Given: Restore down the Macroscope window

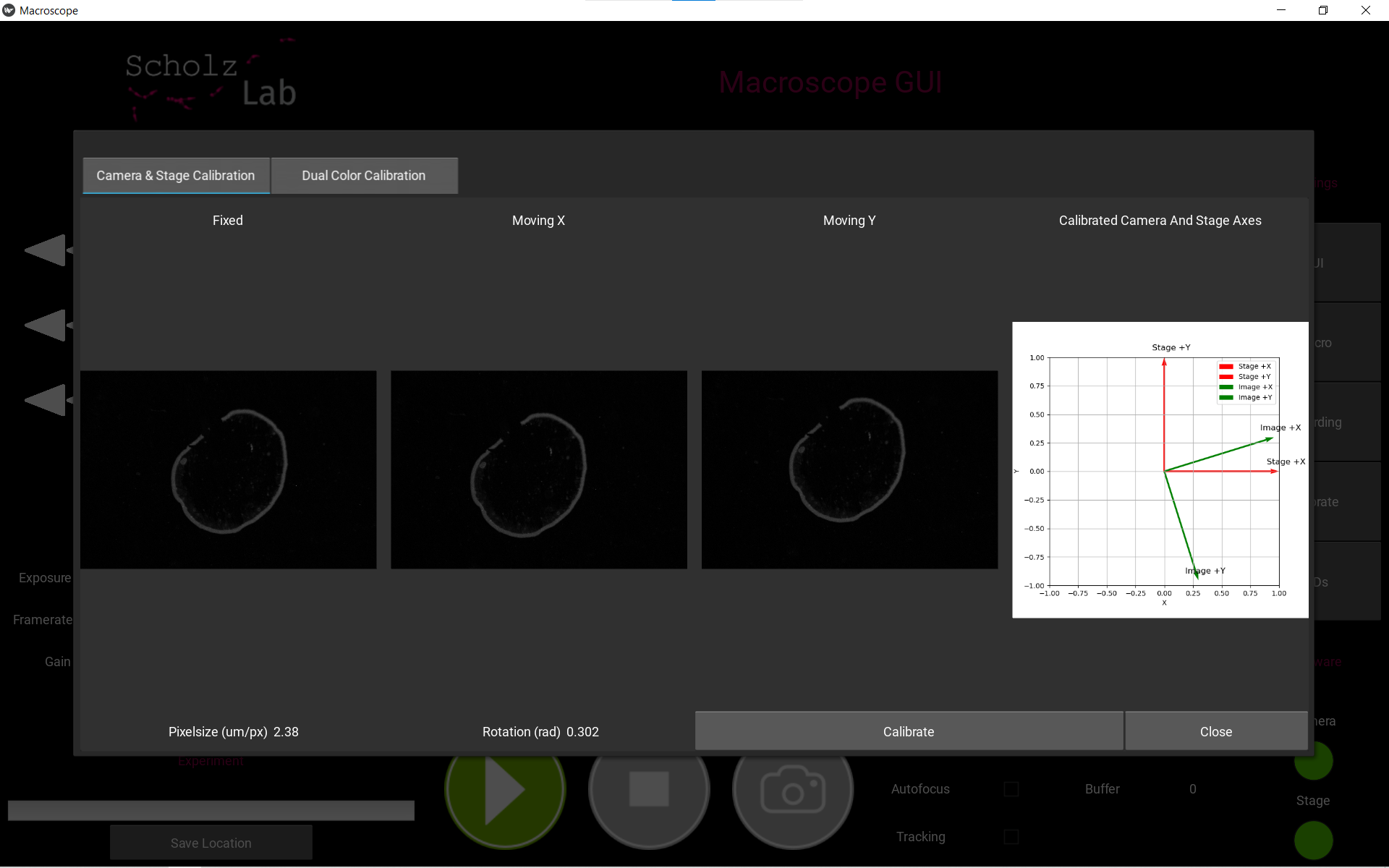Looking at the screenshot, I should [x=1323, y=10].
